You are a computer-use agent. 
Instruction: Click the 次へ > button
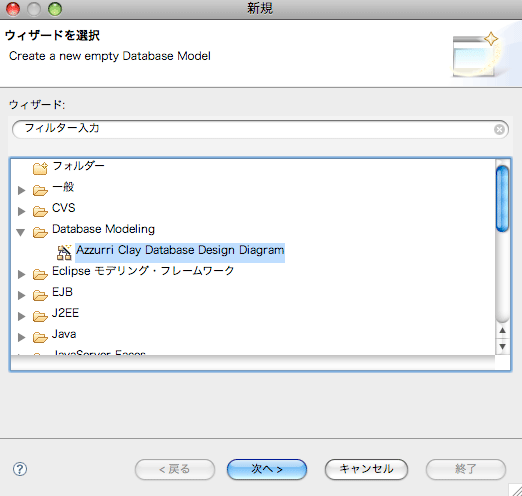point(267,469)
